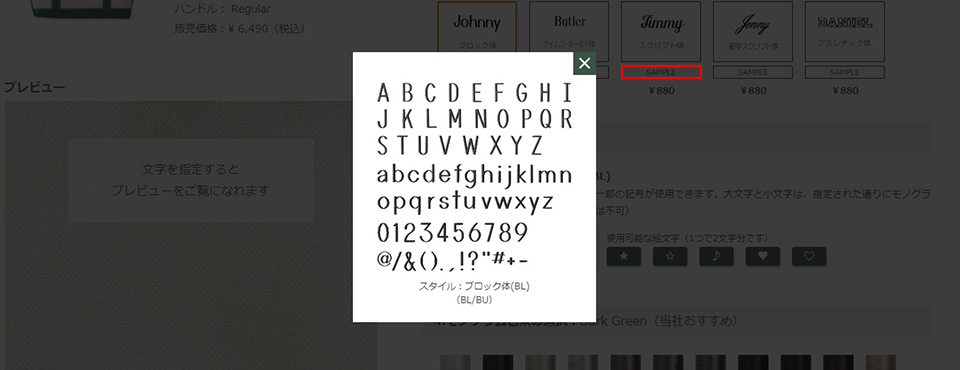Pick the second thread color swatch

pos(498,362)
